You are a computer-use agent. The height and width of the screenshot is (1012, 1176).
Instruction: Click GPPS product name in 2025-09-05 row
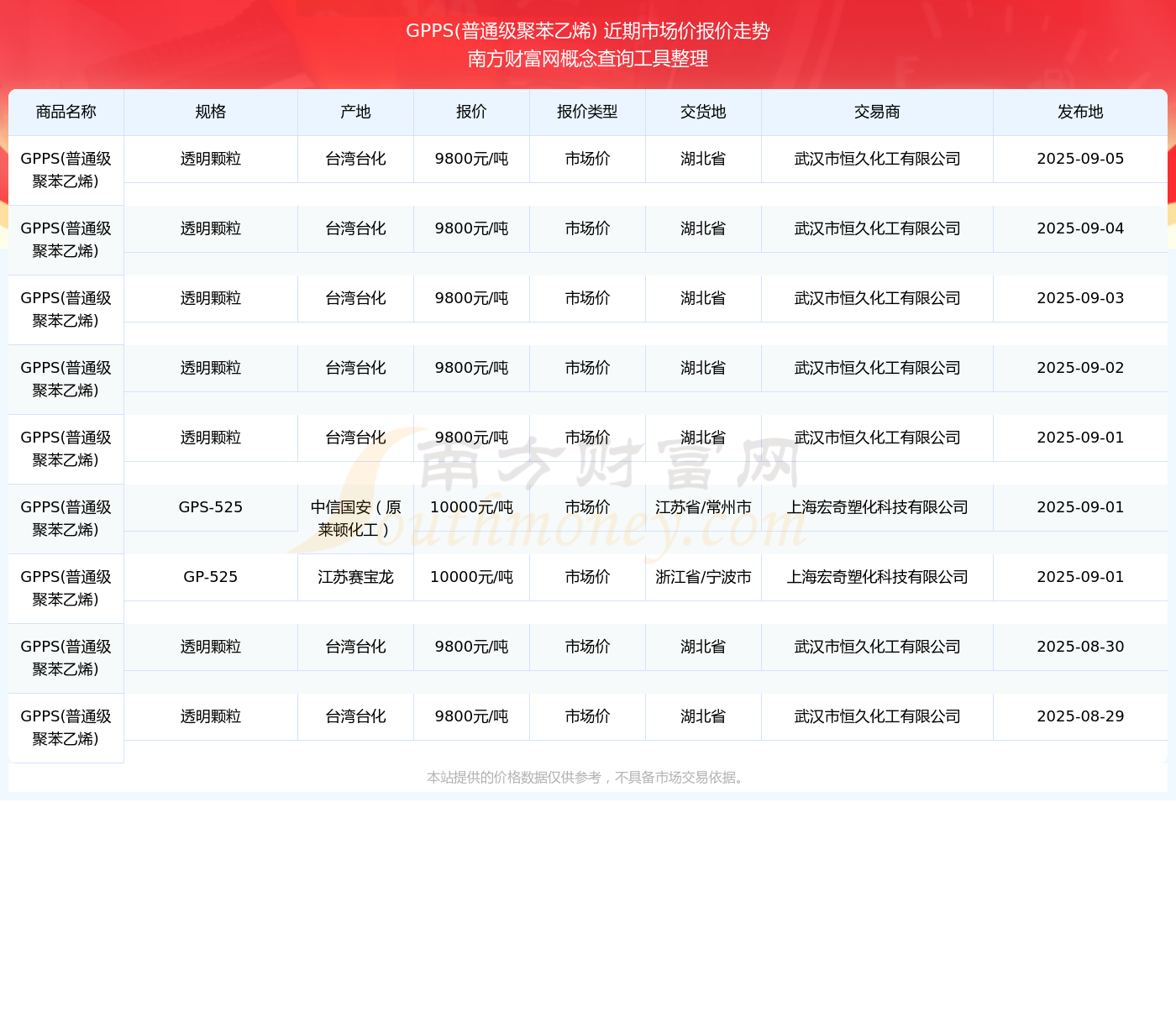click(66, 170)
